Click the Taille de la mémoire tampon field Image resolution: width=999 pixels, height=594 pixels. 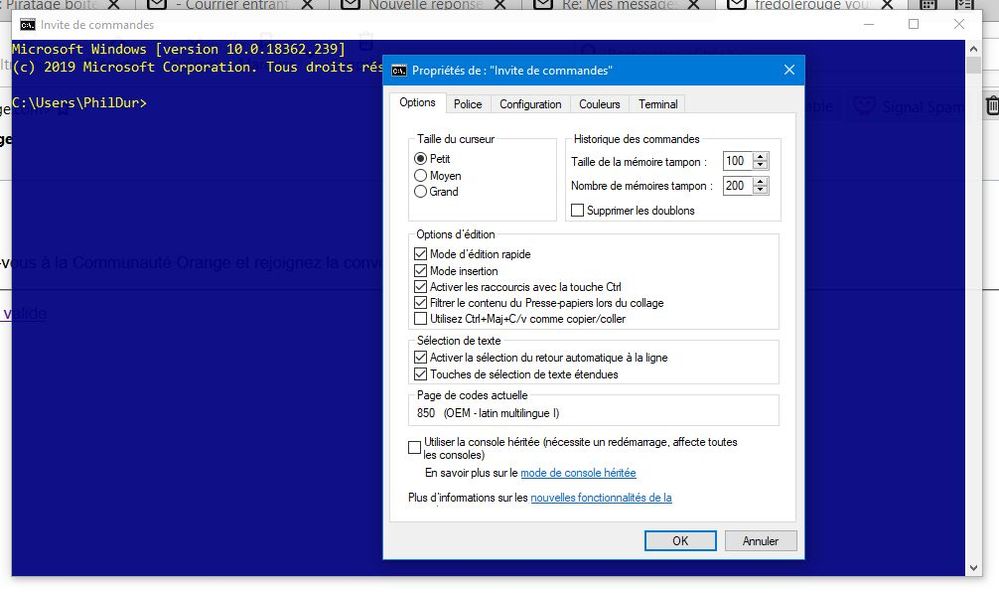point(737,161)
